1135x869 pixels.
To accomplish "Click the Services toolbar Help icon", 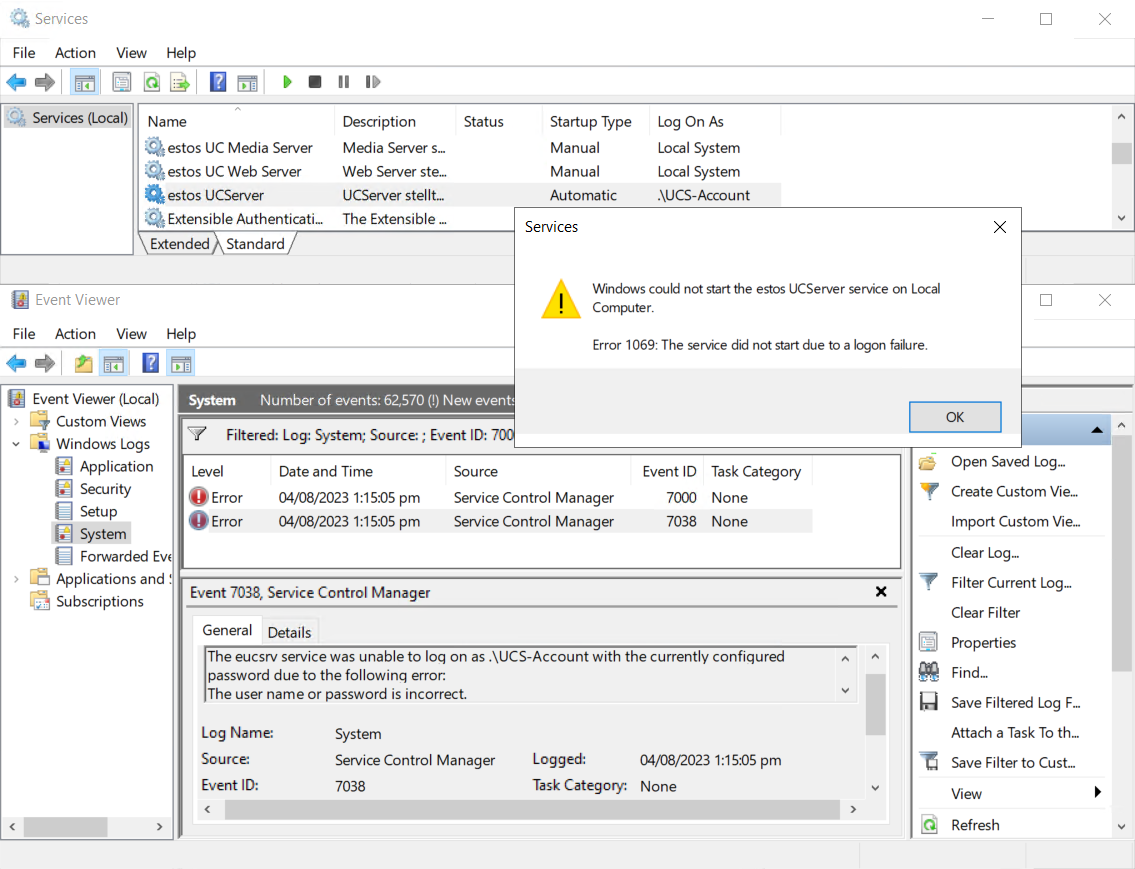I will click(x=218, y=82).
